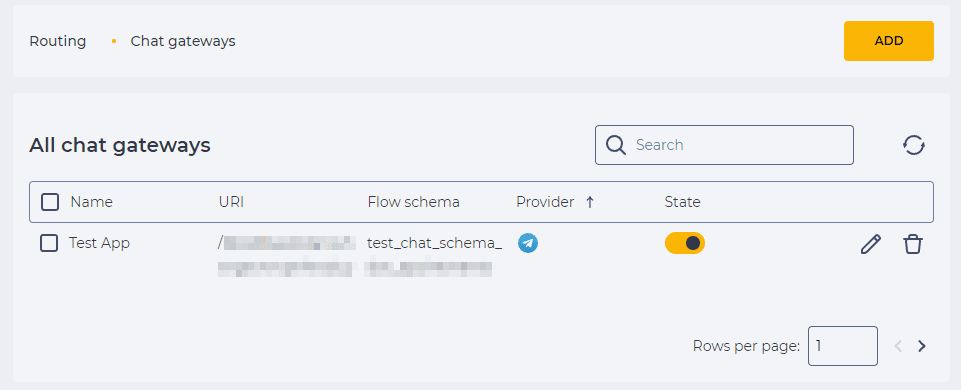This screenshot has width=961, height=390.
Task: Click the Telegram provider icon
Action: pyautogui.click(x=528, y=243)
